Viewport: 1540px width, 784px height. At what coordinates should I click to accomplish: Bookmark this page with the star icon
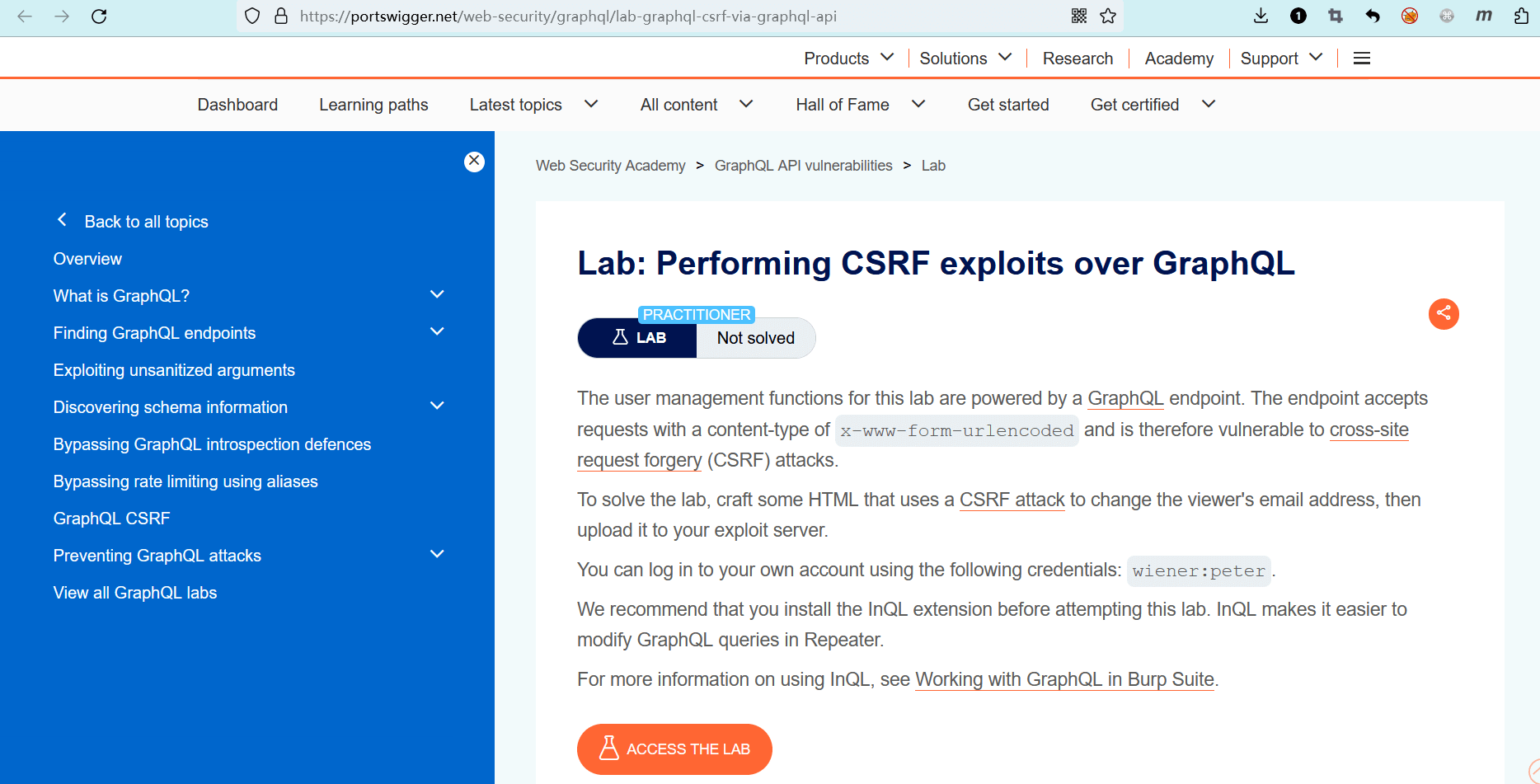[x=1108, y=16]
